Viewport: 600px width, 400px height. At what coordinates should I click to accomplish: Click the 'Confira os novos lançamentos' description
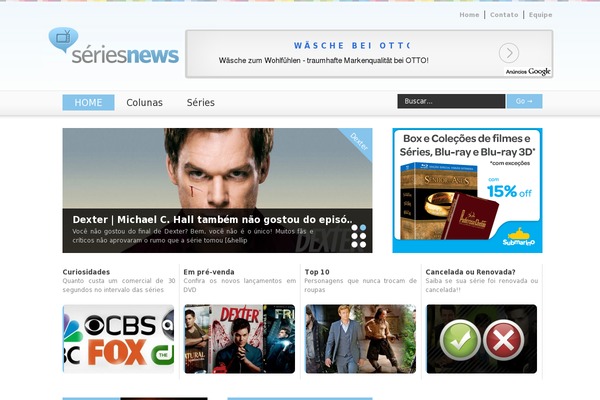click(x=240, y=285)
